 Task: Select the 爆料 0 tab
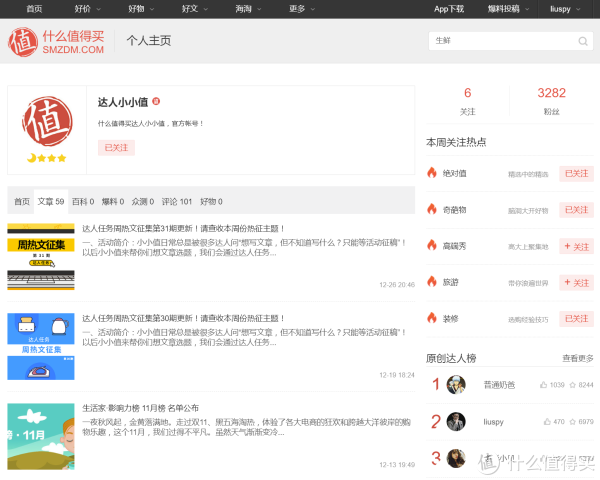(x=113, y=201)
